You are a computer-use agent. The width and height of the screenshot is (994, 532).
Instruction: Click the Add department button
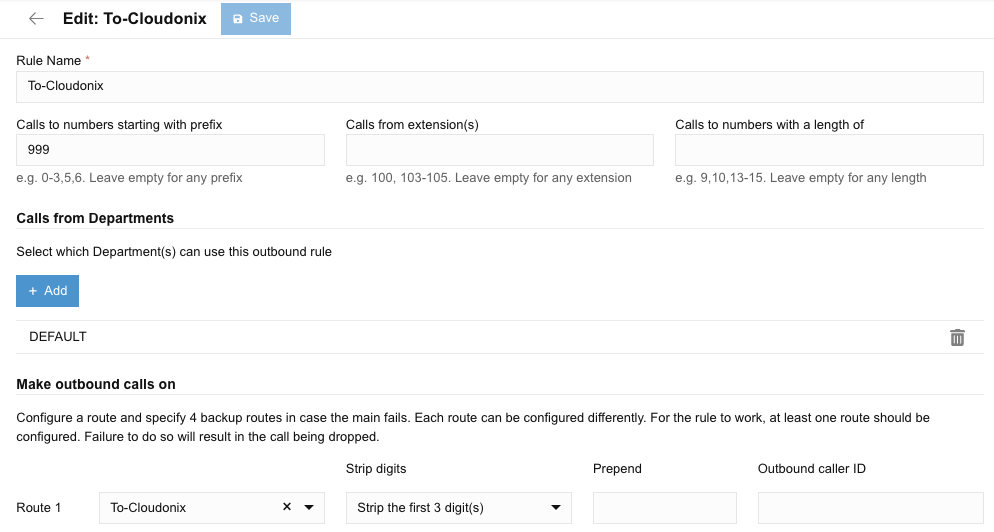coord(47,290)
